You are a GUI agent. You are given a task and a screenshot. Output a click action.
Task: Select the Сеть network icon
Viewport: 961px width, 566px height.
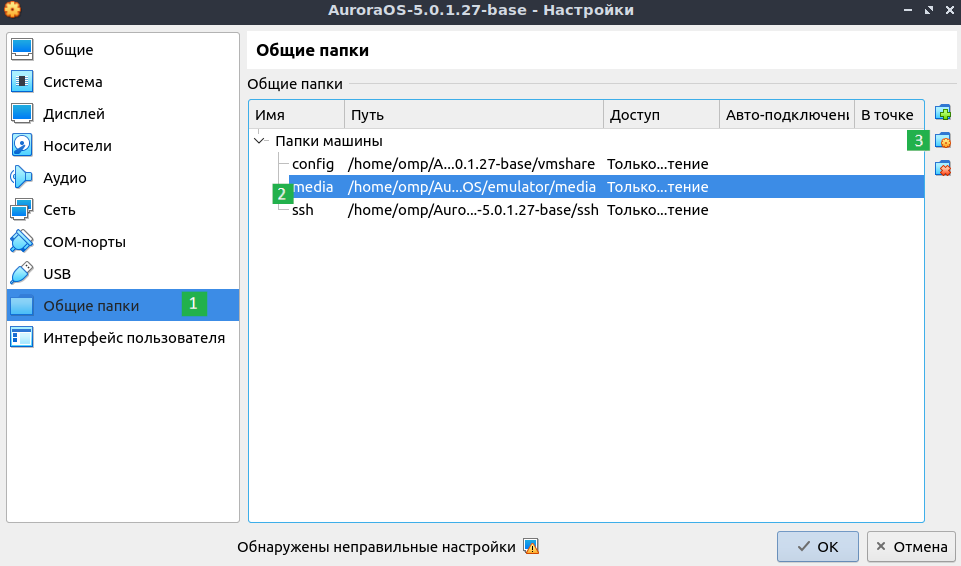(x=22, y=209)
